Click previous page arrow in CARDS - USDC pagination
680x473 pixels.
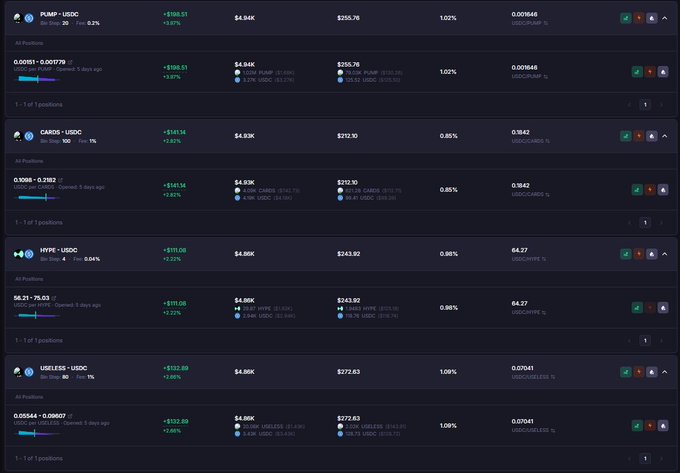click(x=630, y=222)
